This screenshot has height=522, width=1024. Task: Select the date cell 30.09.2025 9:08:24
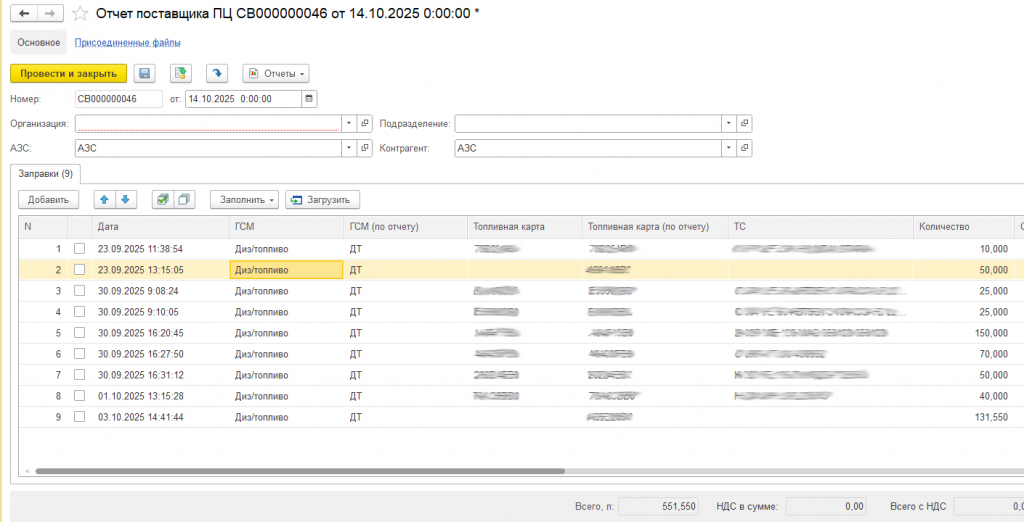point(160,291)
